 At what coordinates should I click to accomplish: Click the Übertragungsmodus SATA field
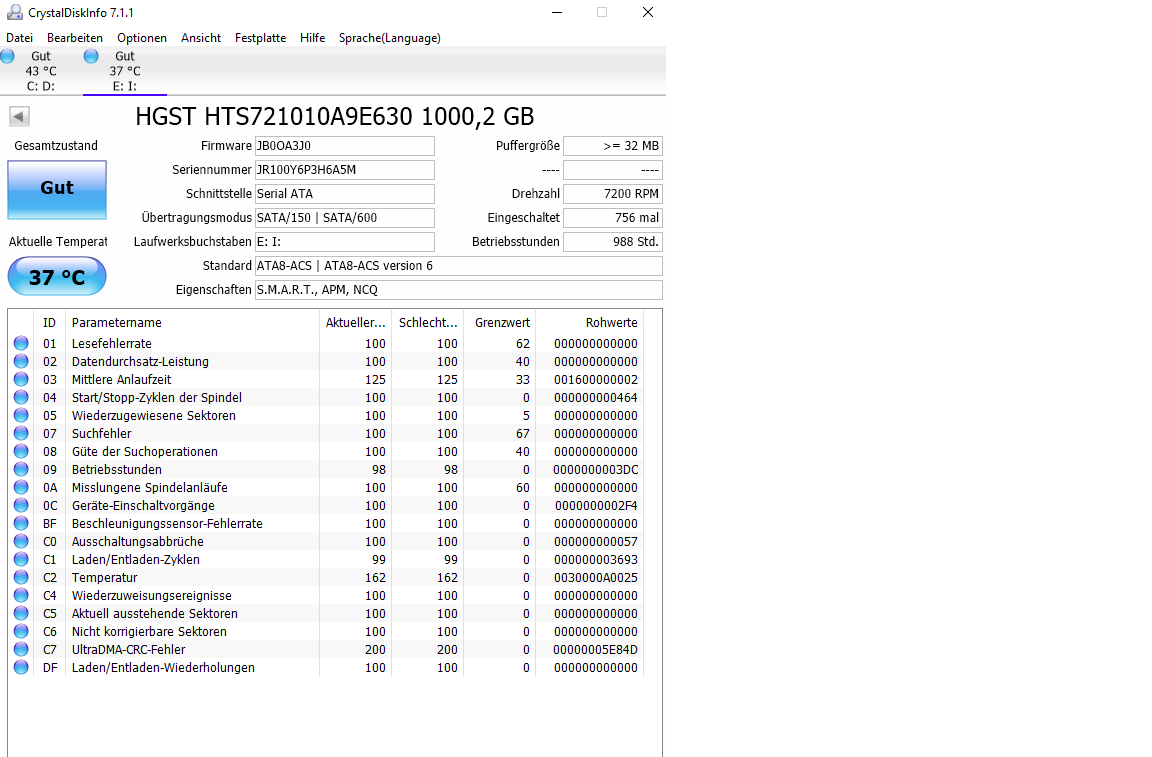point(345,218)
